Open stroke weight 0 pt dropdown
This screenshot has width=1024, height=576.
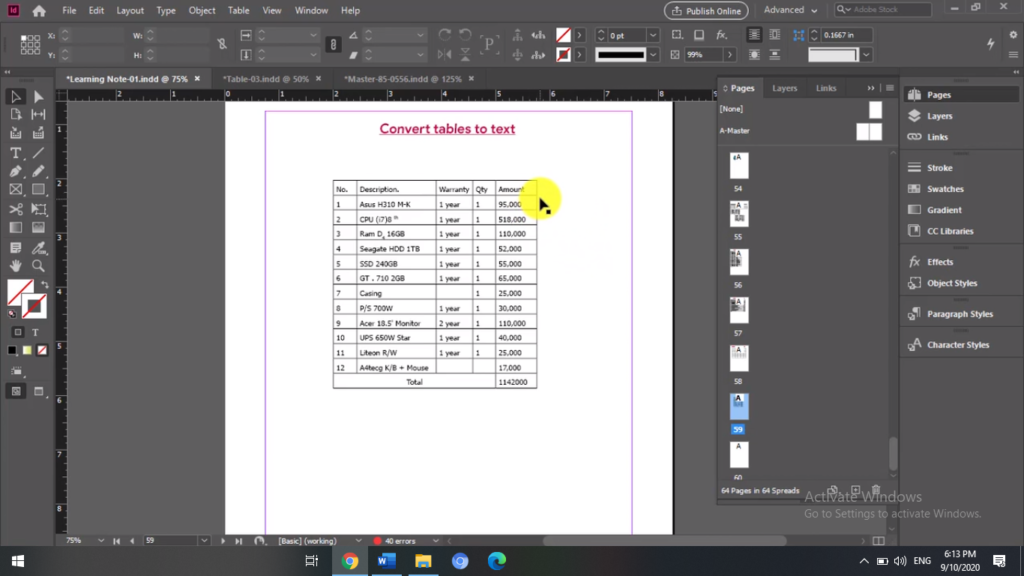[652, 35]
